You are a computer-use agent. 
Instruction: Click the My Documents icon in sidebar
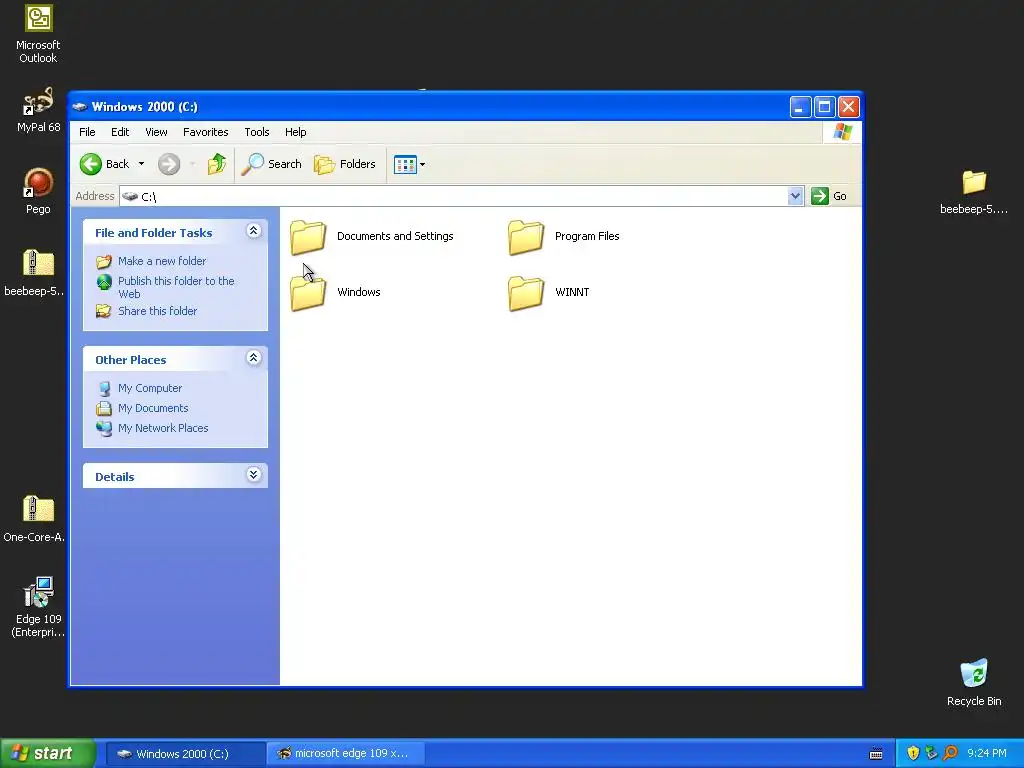pos(104,409)
